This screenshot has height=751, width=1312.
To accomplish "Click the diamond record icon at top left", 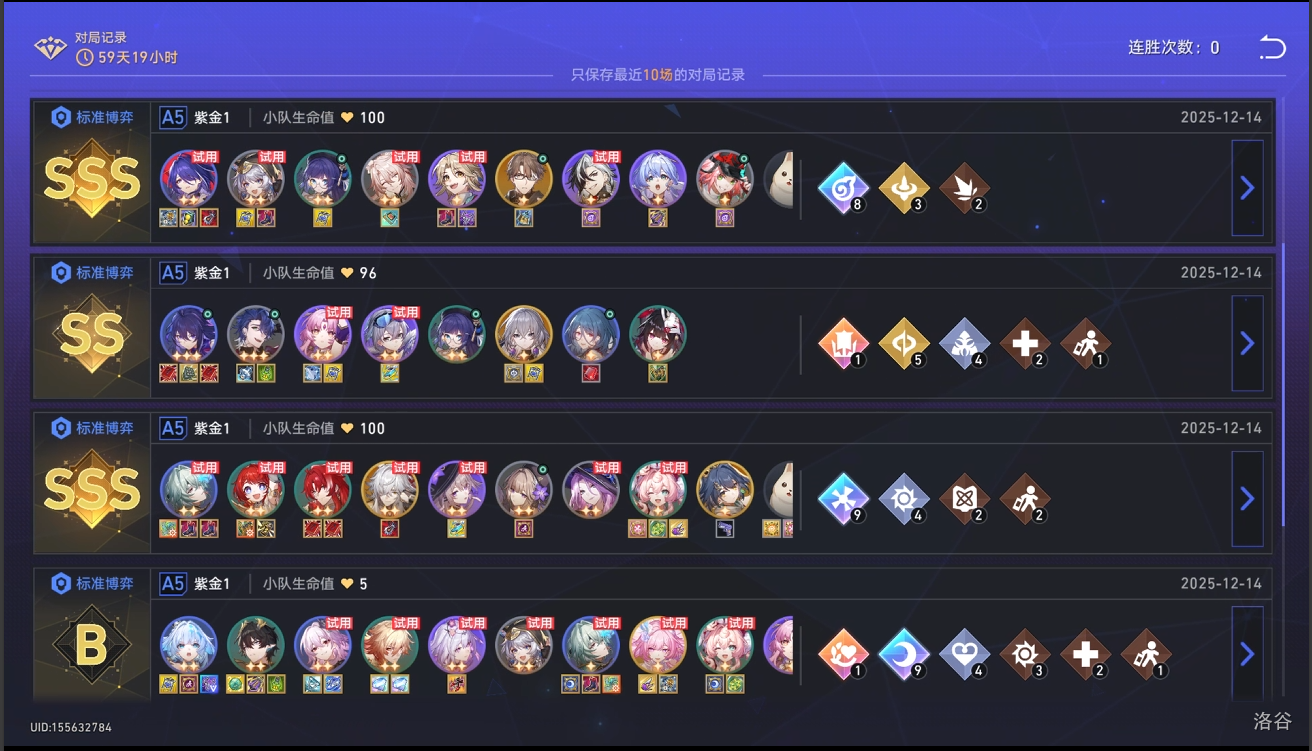I will [50, 47].
